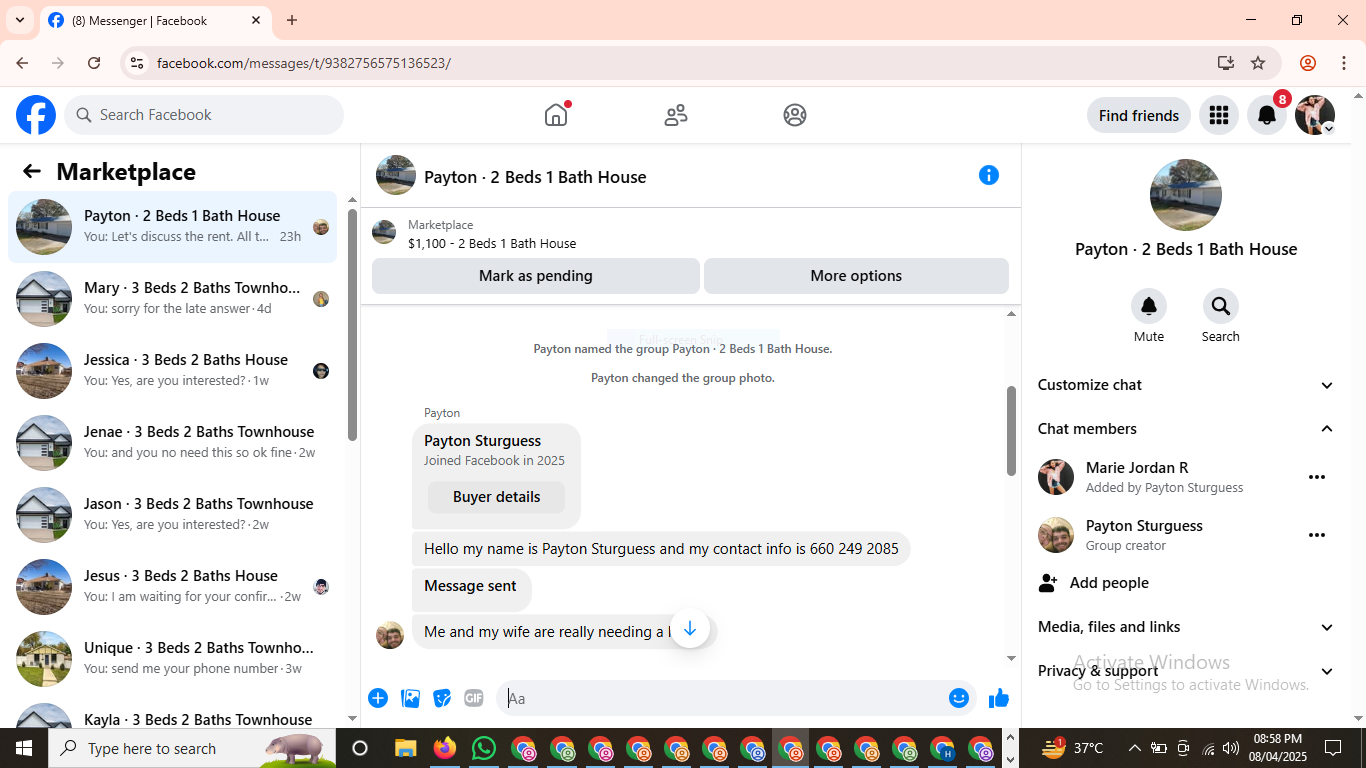Open the browser tab search dropdown
The height and width of the screenshot is (768, 1366).
(x=19, y=20)
